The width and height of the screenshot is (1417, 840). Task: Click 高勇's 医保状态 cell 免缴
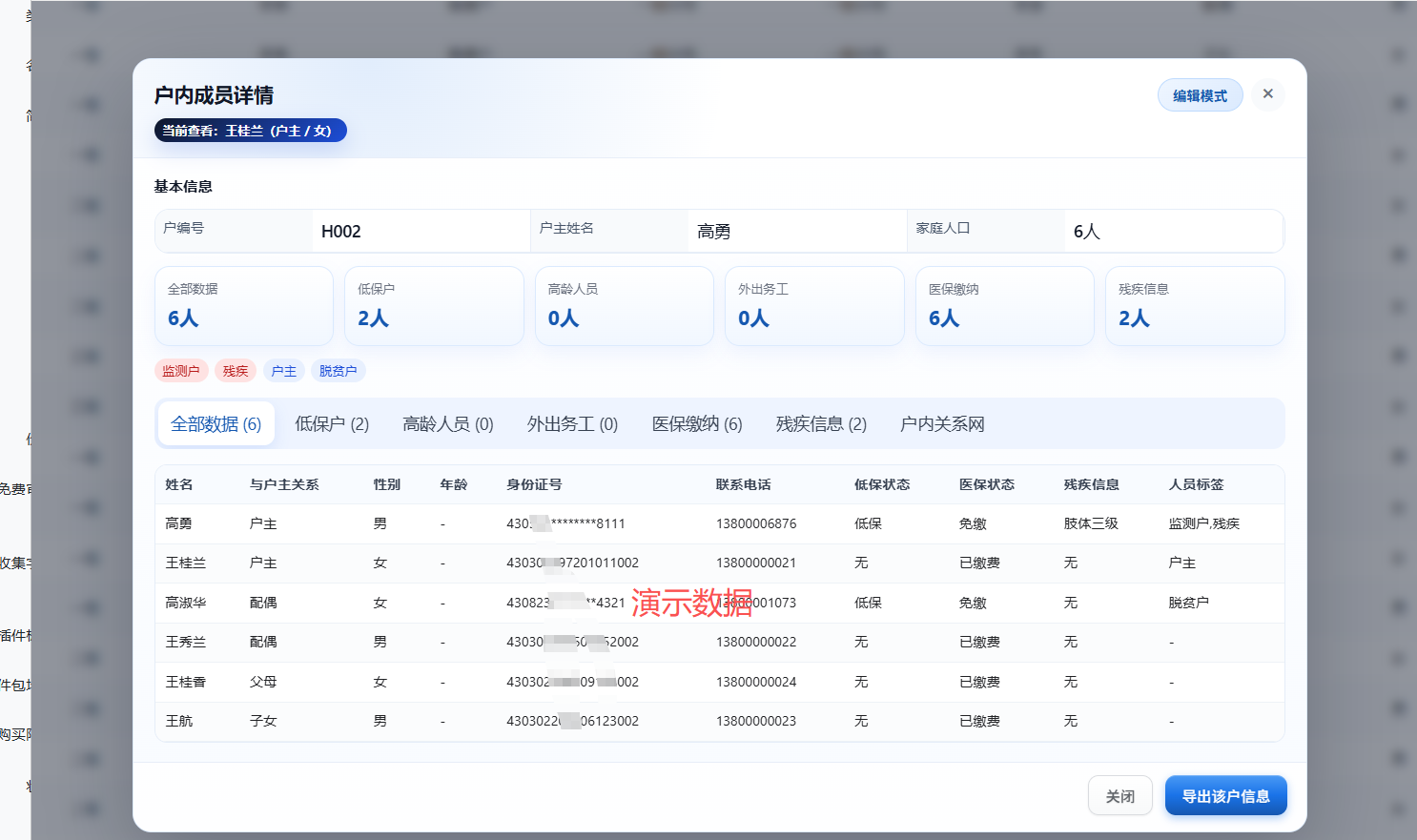(x=974, y=523)
